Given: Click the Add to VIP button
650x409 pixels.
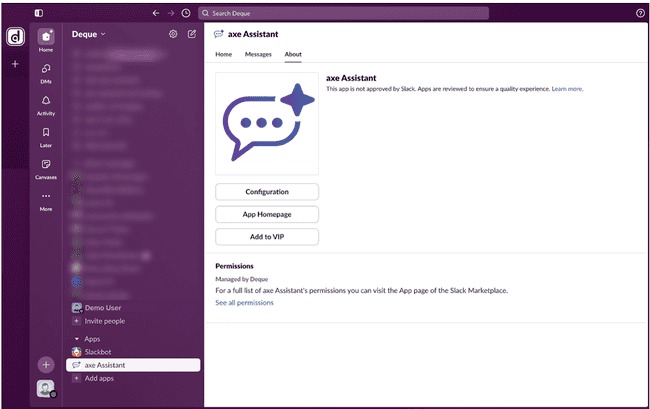Looking at the screenshot, I should click(x=267, y=237).
